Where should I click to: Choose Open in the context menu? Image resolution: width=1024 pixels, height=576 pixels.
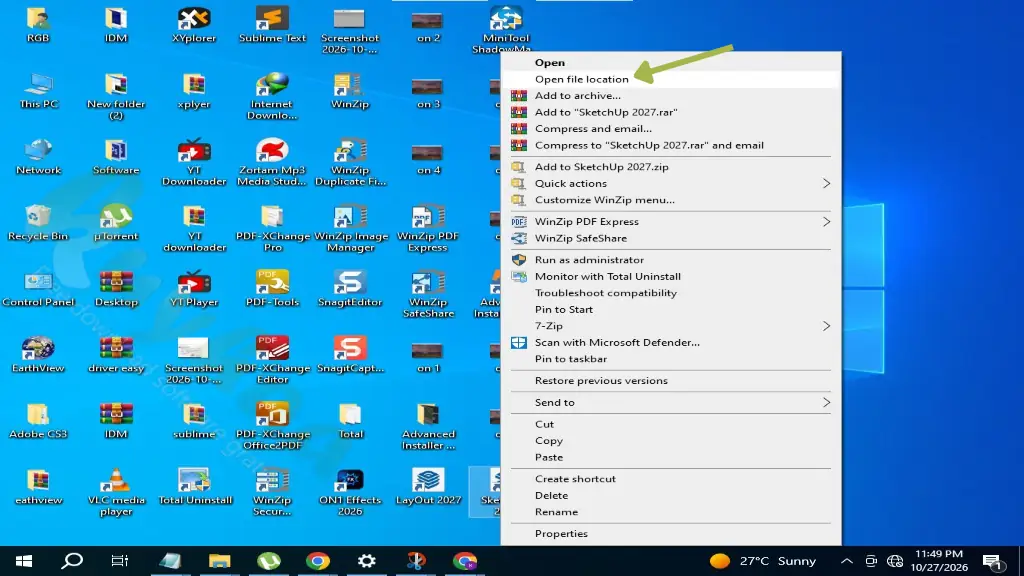671,63
